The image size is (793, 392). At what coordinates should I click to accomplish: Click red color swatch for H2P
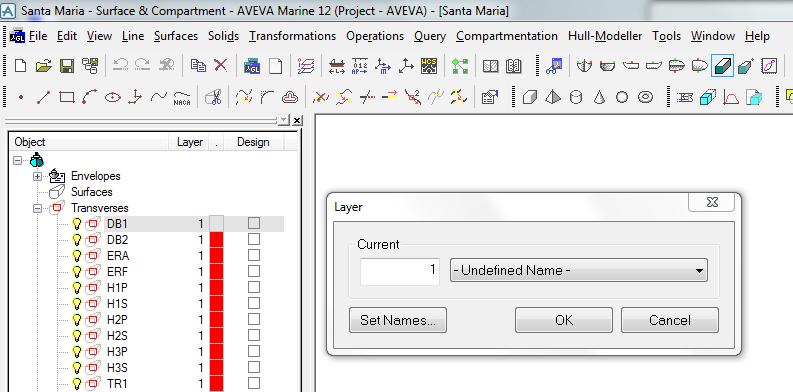coord(216,320)
